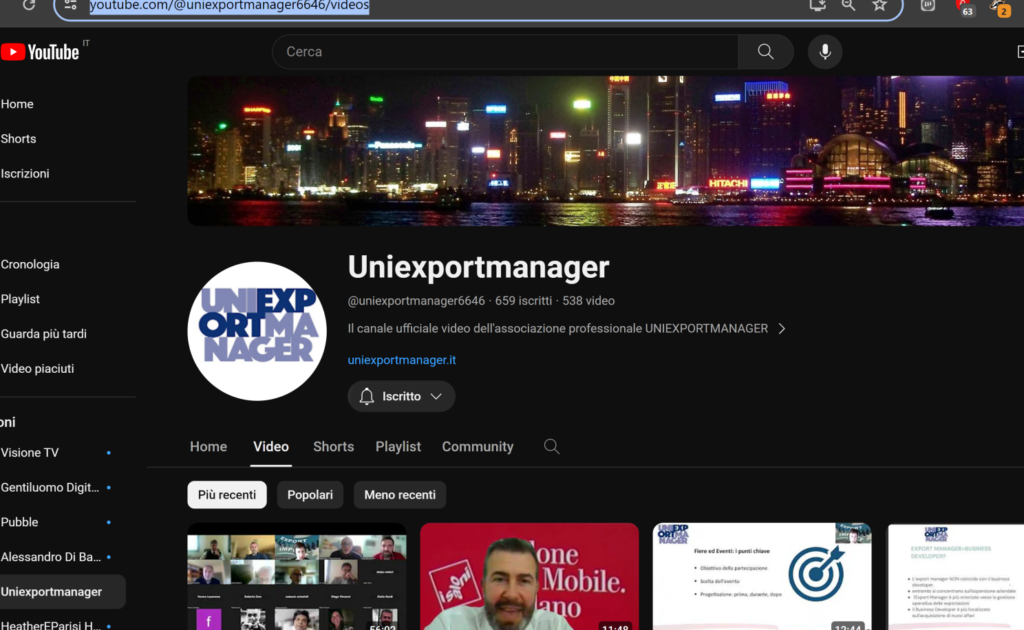
Task: Select Meno recenti filter chip
Action: click(400, 495)
